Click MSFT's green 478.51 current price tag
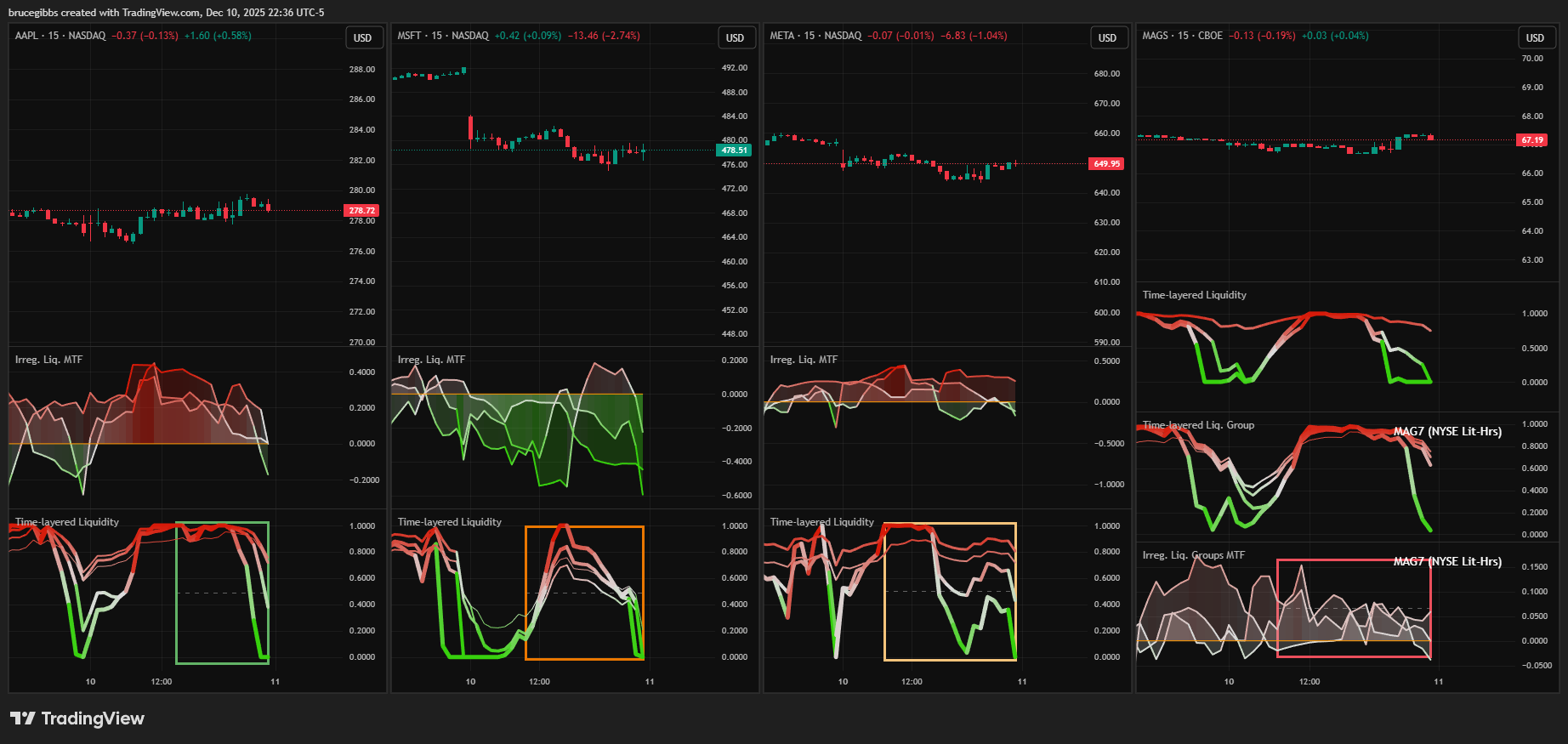The image size is (1568, 744). pyautogui.click(x=734, y=151)
